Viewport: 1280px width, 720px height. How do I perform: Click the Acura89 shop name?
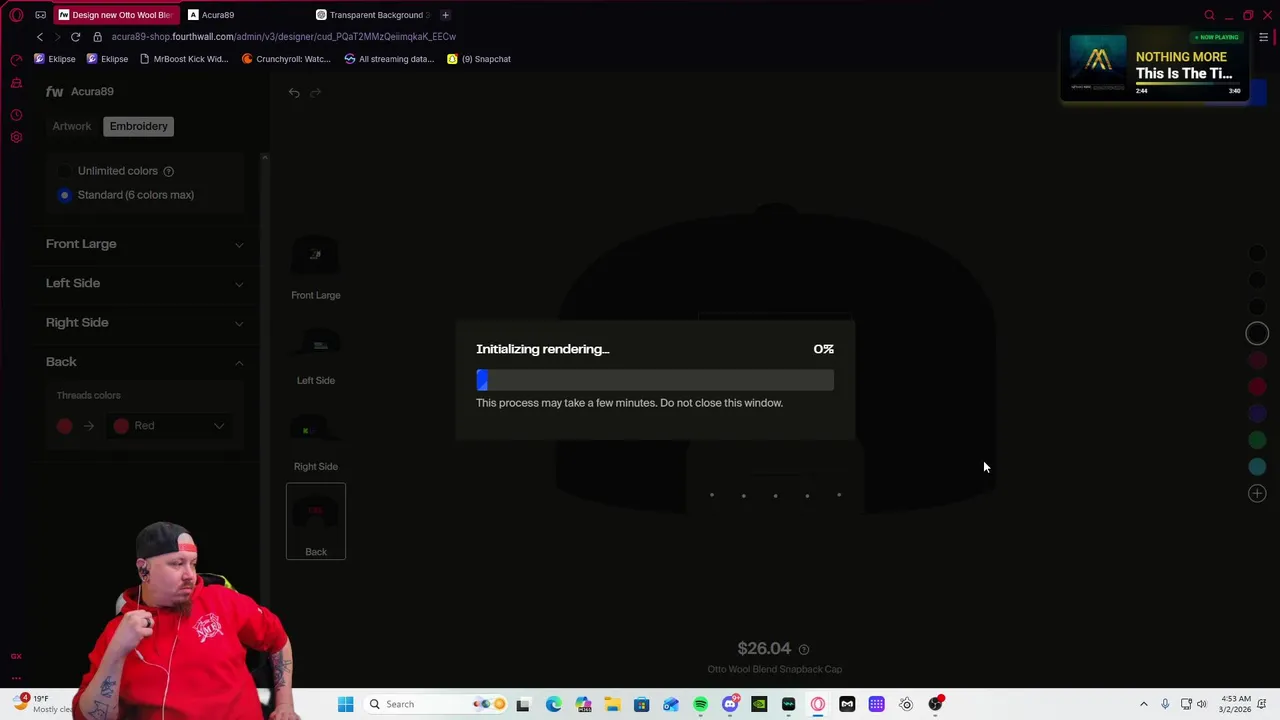click(x=92, y=91)
